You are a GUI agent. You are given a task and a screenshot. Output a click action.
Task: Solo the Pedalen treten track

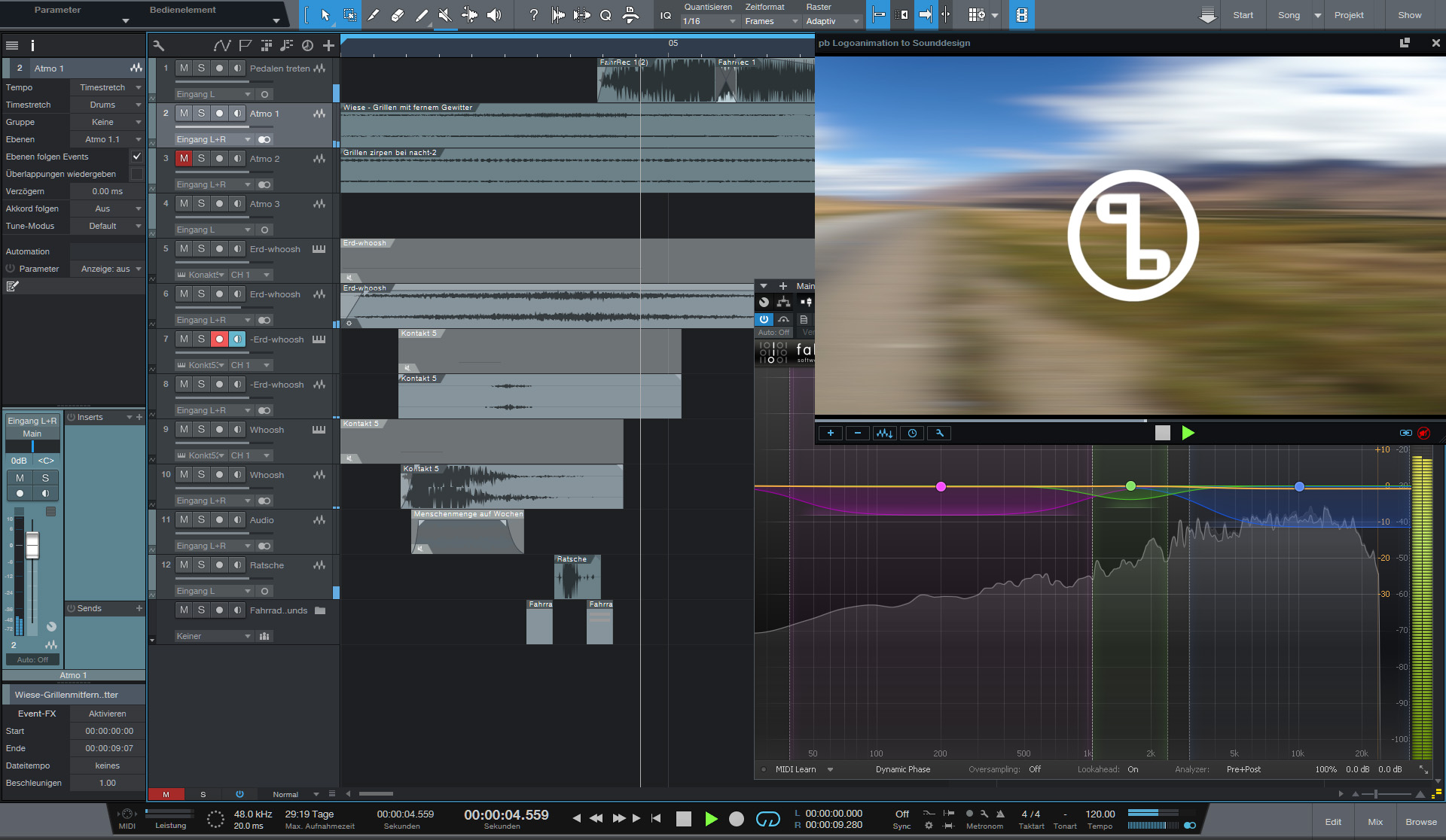201,68
